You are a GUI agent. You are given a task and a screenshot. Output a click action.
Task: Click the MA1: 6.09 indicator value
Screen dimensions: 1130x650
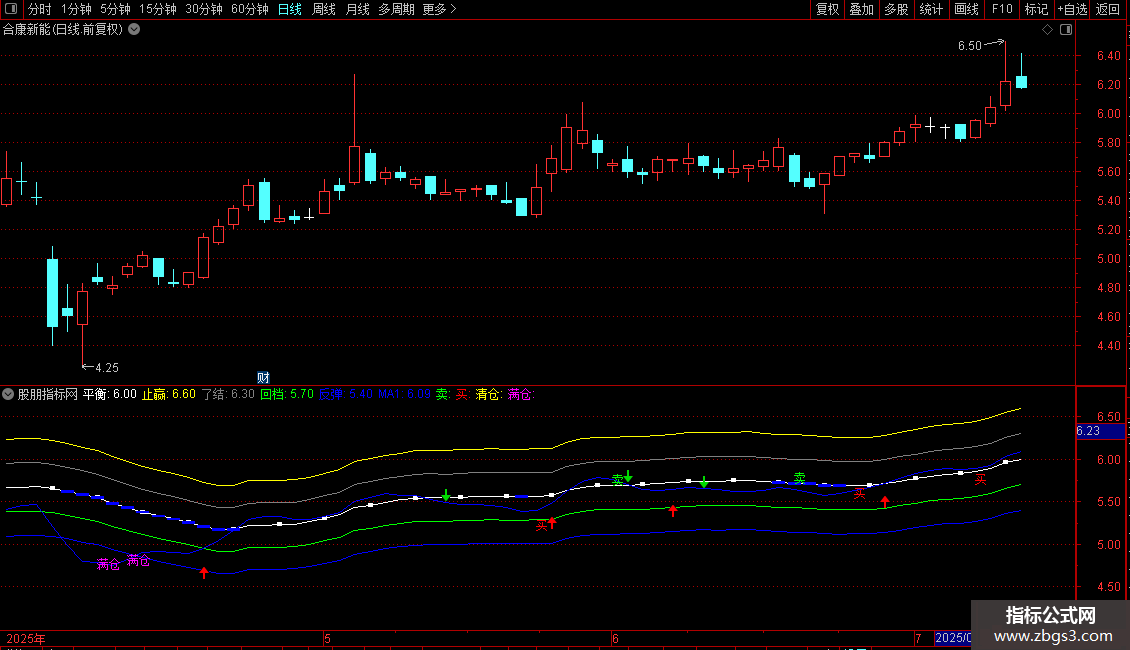coord(404,394)
